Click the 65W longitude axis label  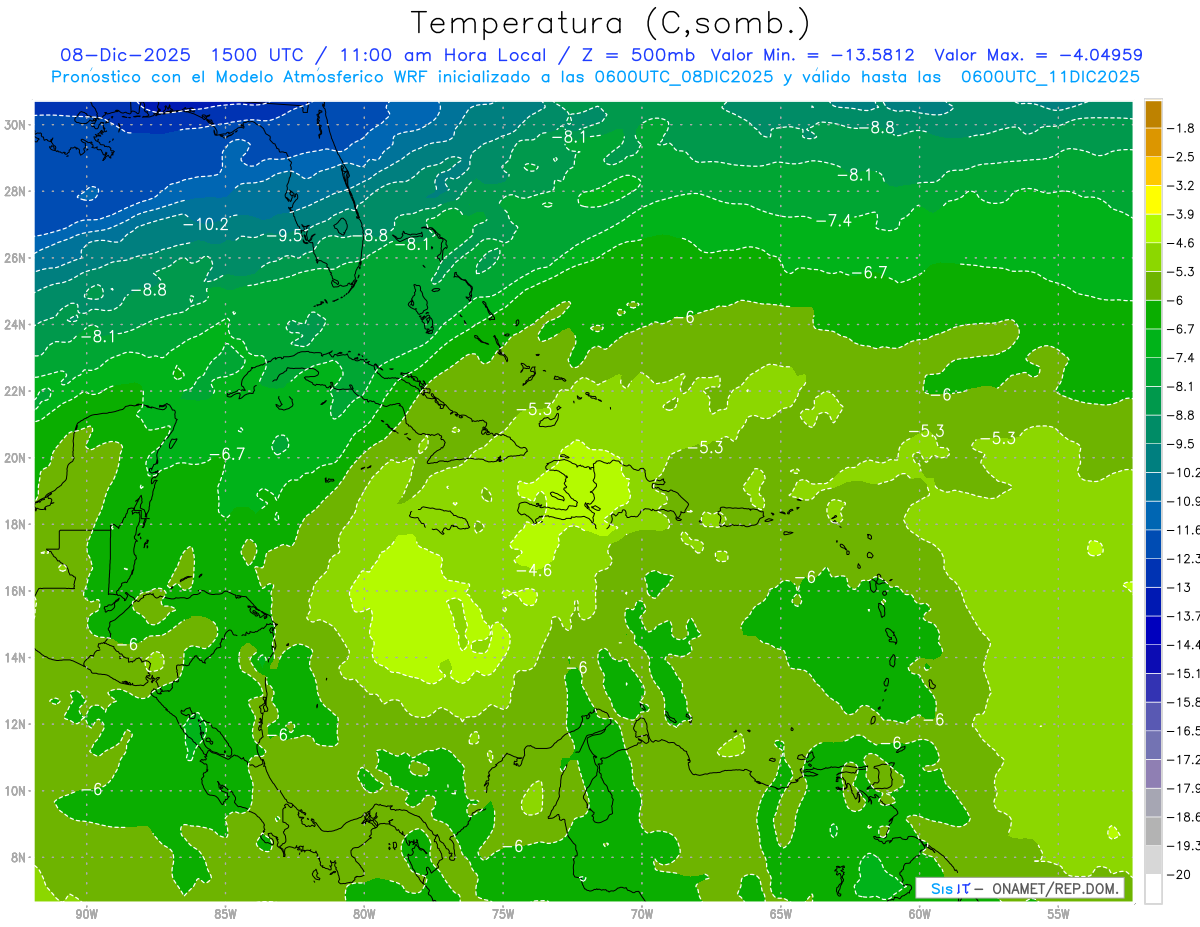pyautogui.click(x=781, y=914)
